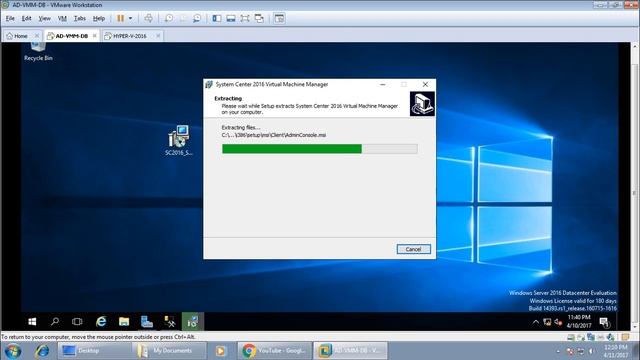The image size is (640, 360).
Task: Toggle the library sidebar panel
Action: 217,18
